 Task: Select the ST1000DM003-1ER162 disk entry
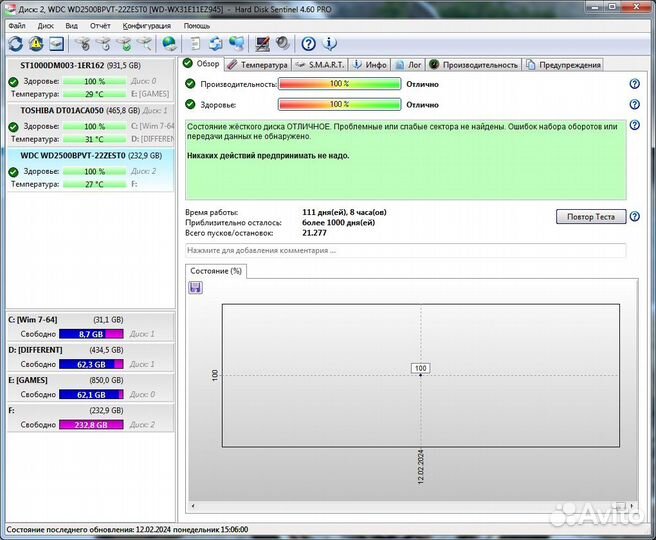[x=68, y=65]
